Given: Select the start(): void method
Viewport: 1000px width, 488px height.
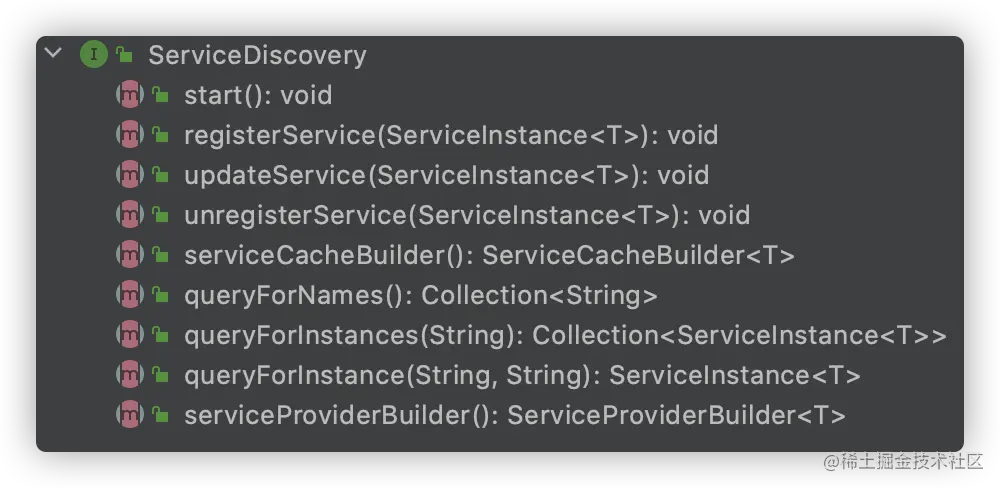Looking at the screenshot, I should [x=258, y=95].
